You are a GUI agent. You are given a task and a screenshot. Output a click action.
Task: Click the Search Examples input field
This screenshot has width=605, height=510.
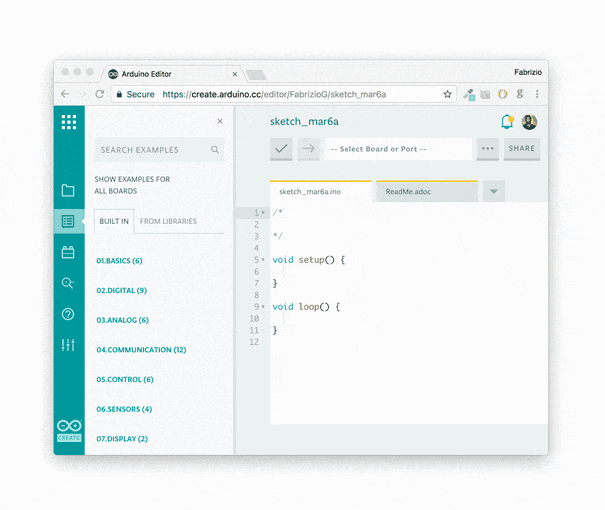pyautogui.click(x=152, y=150)
